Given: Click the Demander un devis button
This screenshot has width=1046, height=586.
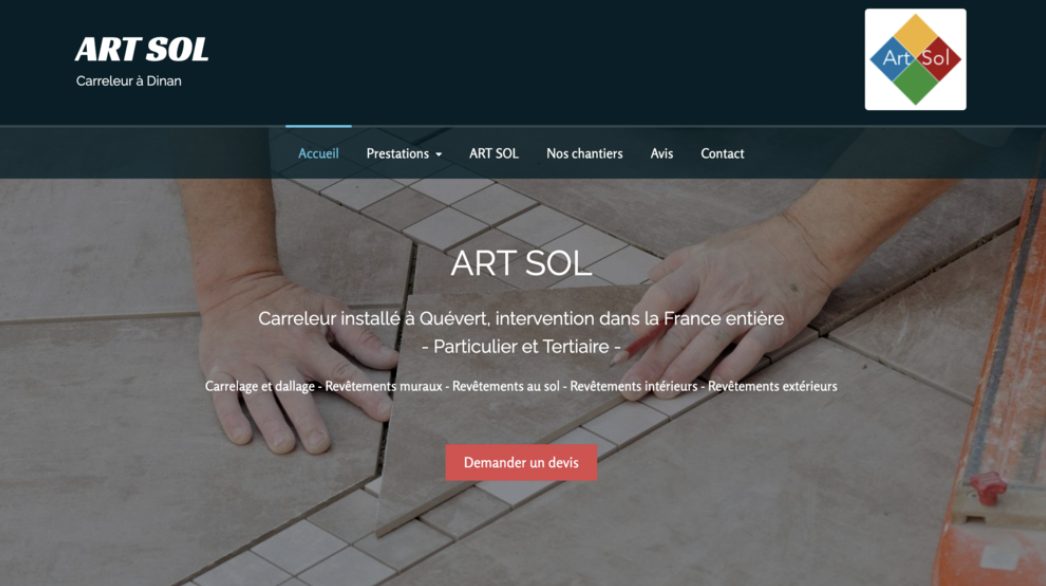Looking at the screenshot, I should click(521, 463).
